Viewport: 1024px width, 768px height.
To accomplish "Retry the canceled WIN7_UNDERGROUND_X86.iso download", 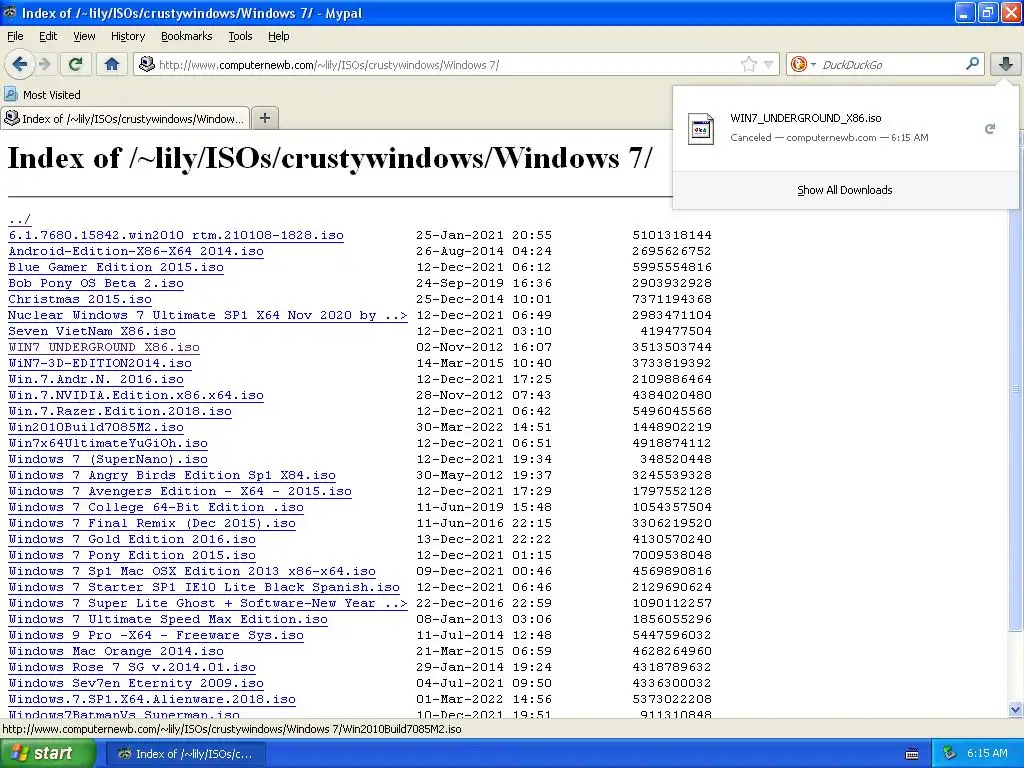I will coord(990,129).
